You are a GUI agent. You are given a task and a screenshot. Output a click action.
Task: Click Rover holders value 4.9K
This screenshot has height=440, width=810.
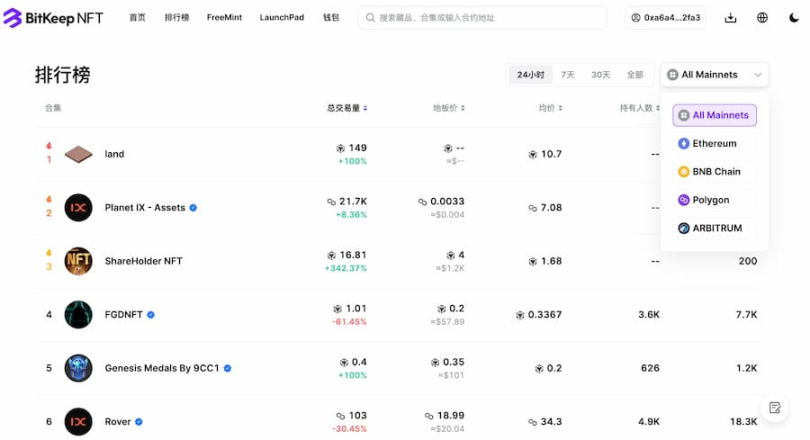pos(649,421)
